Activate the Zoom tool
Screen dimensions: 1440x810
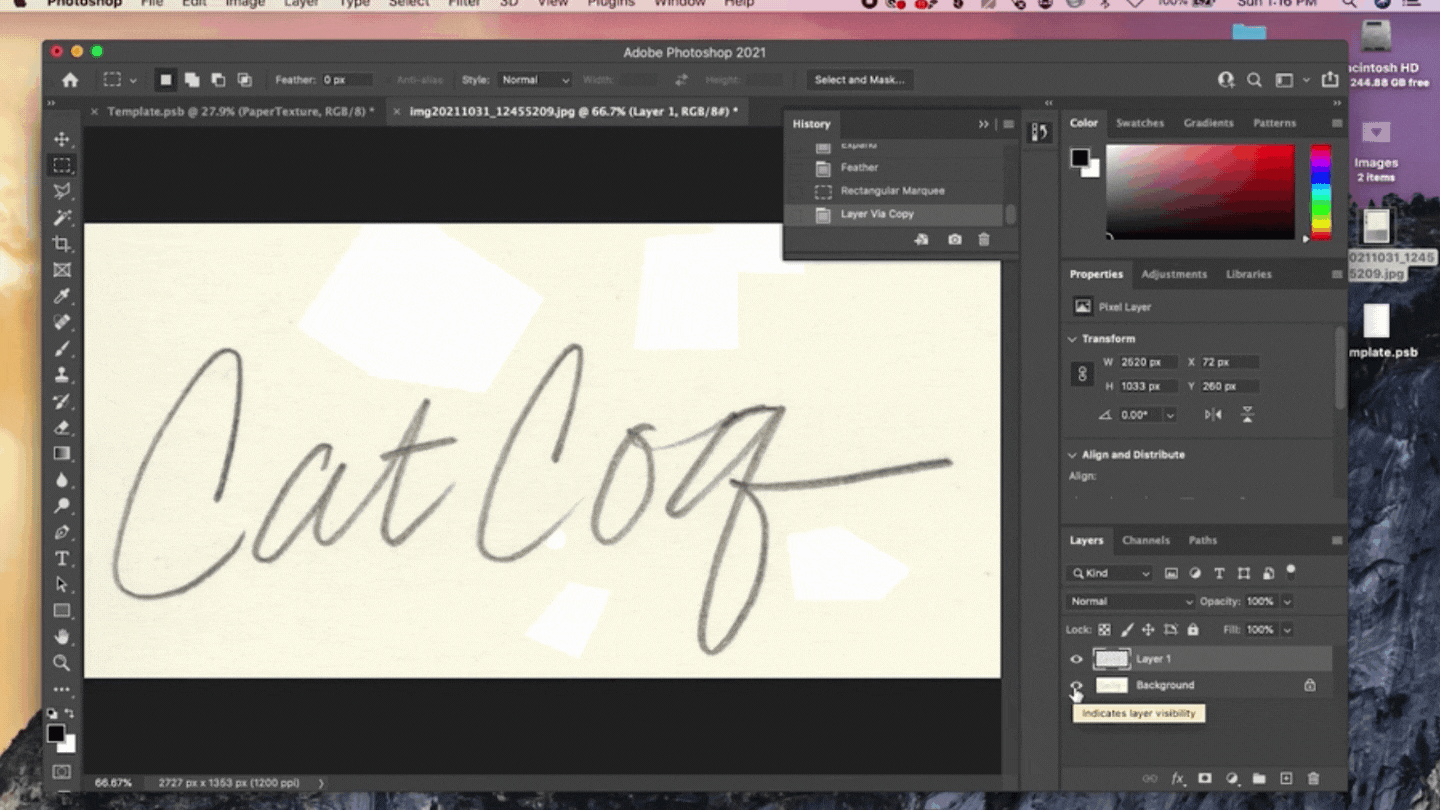coord(62,663)
